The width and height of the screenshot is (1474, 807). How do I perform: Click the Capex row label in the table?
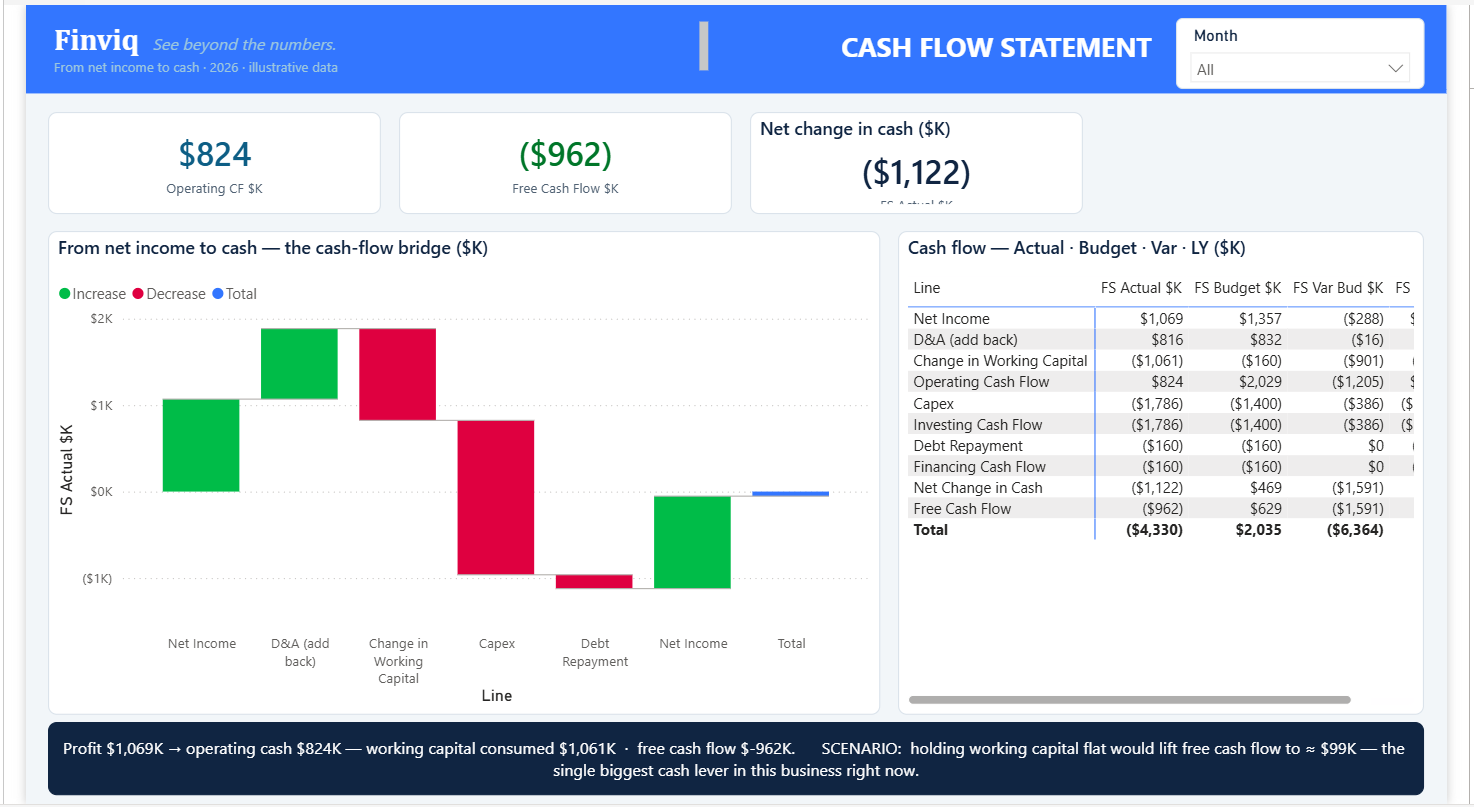coord(933,404)
